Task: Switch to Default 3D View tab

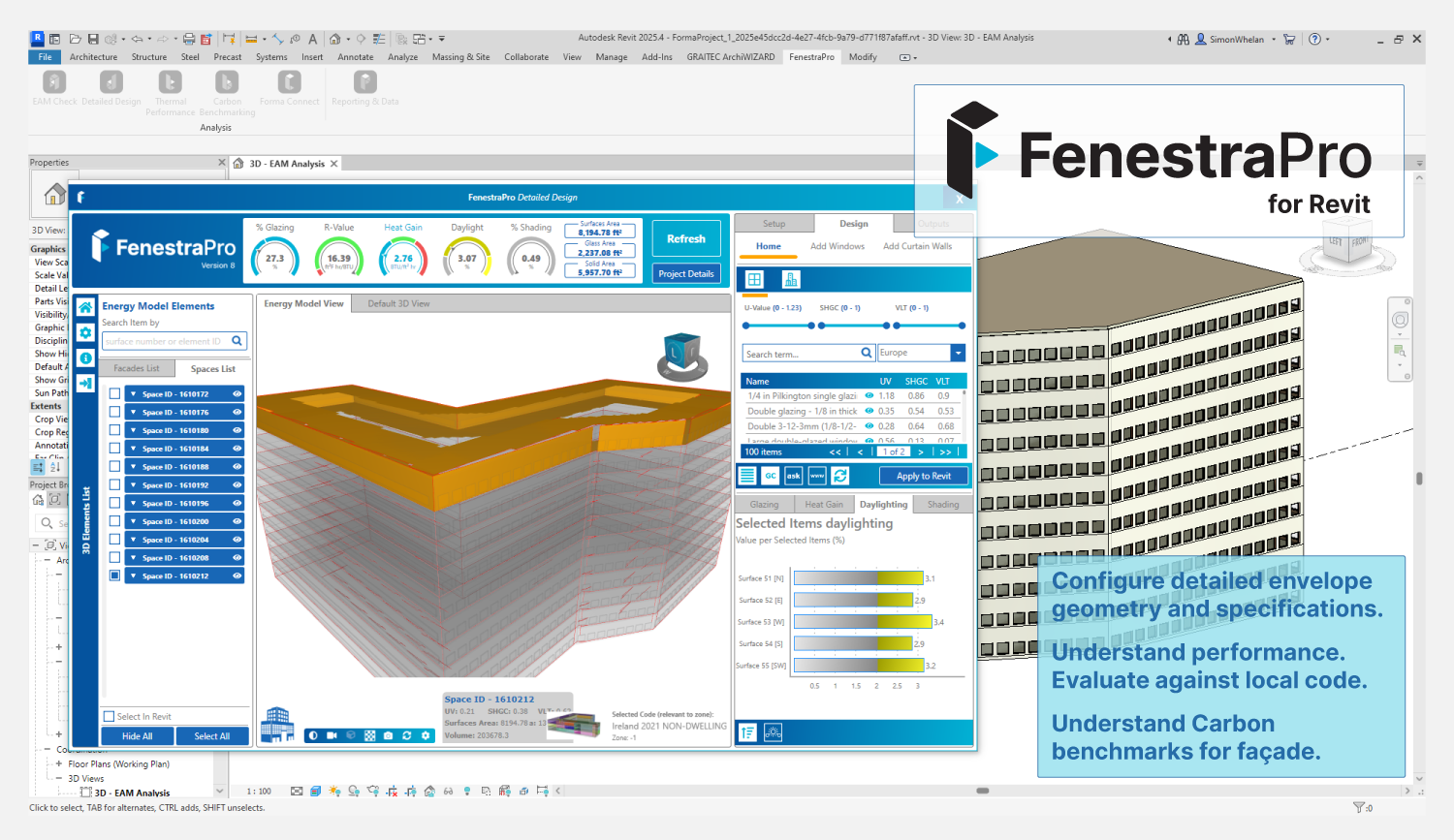Action: [x=398, y=303]
